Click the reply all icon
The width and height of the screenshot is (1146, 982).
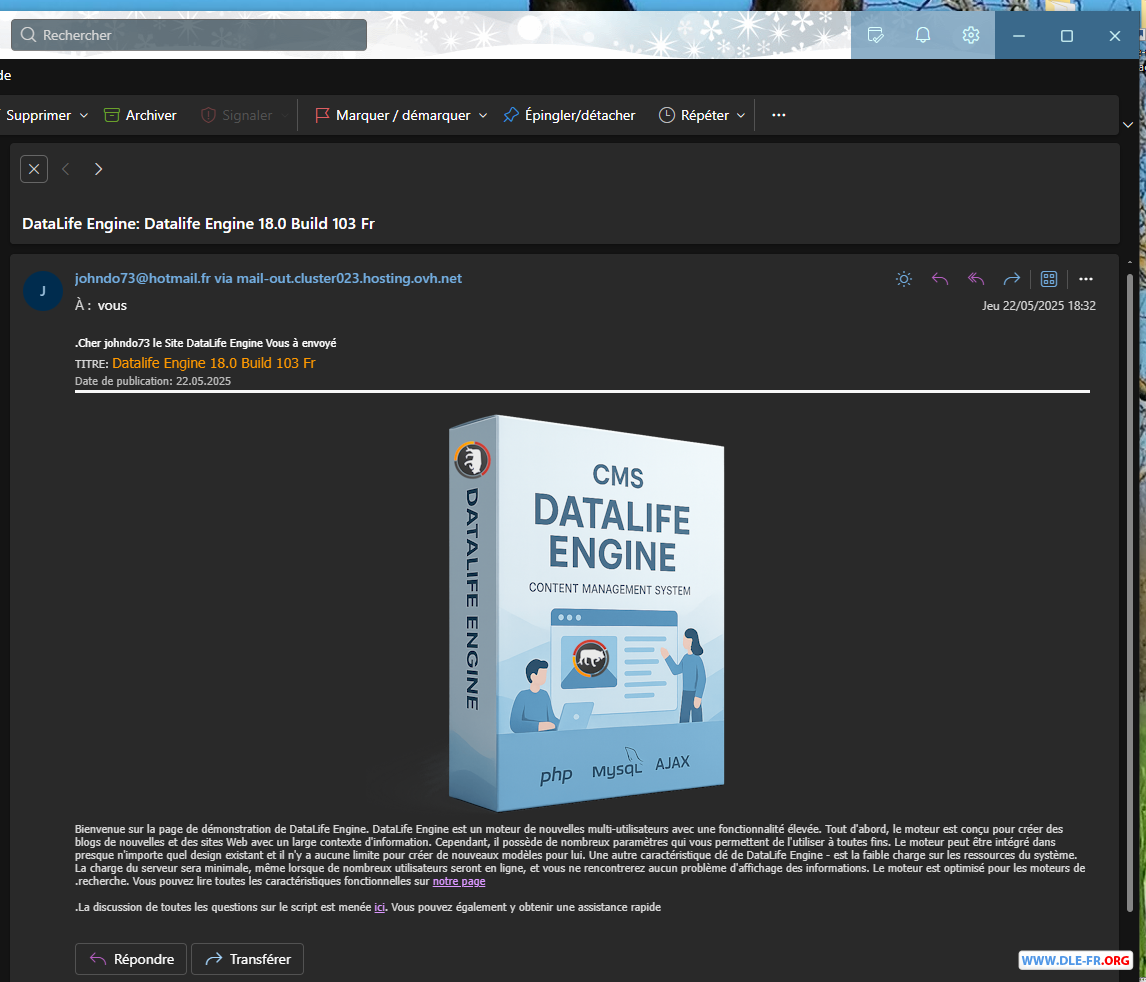click(x=976, y=279)
